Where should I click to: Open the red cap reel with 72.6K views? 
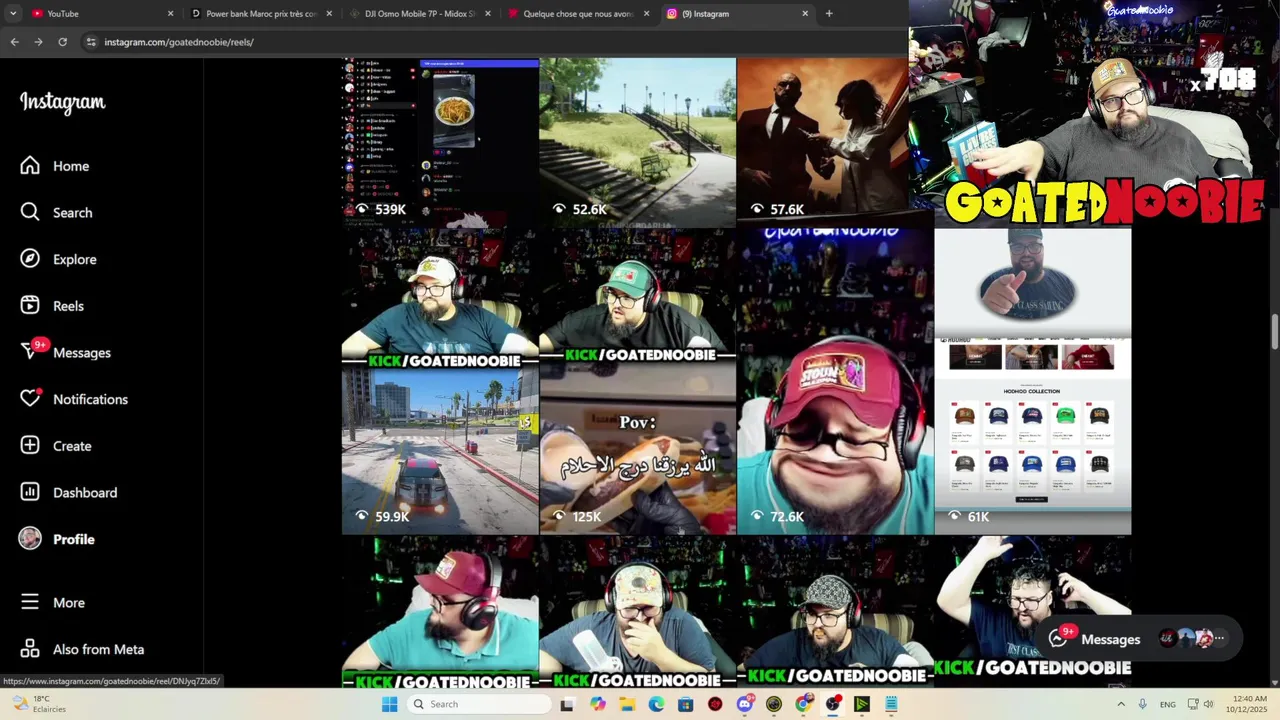(835, 381)
